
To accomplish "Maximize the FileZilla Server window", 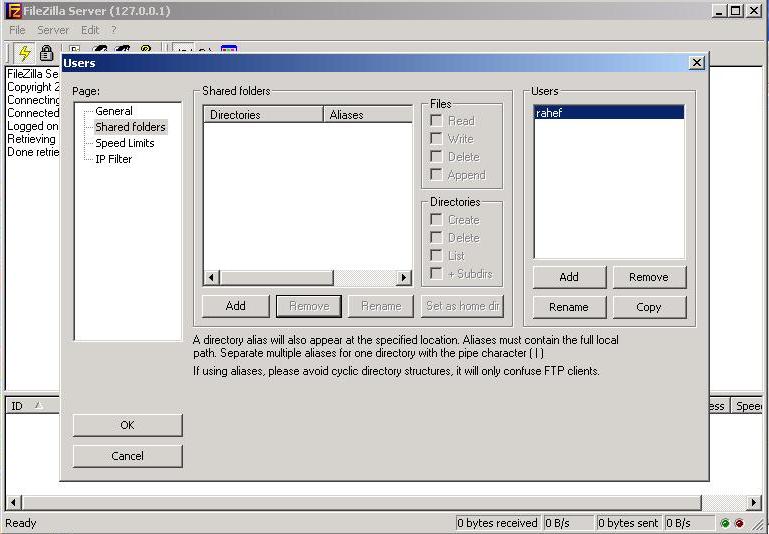I will [x=736, y=11].
